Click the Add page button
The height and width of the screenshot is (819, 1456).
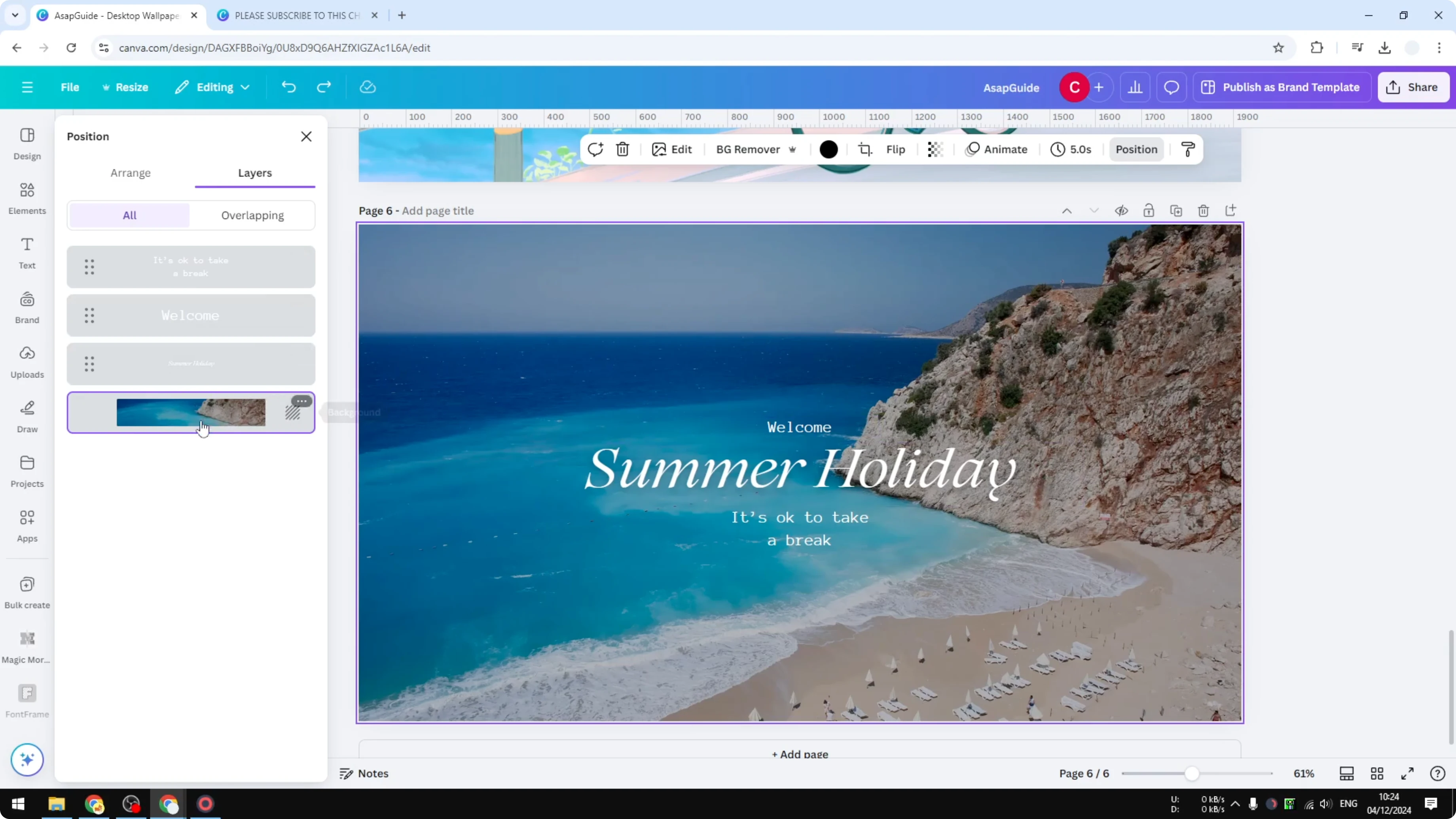click(799, 753)
